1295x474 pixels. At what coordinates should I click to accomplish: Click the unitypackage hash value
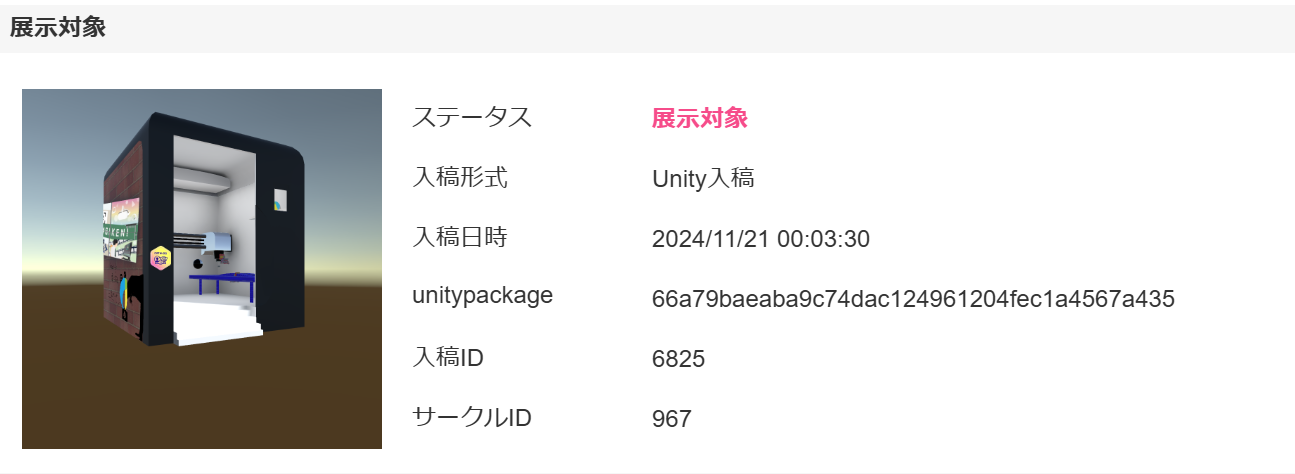coord(913,299)
